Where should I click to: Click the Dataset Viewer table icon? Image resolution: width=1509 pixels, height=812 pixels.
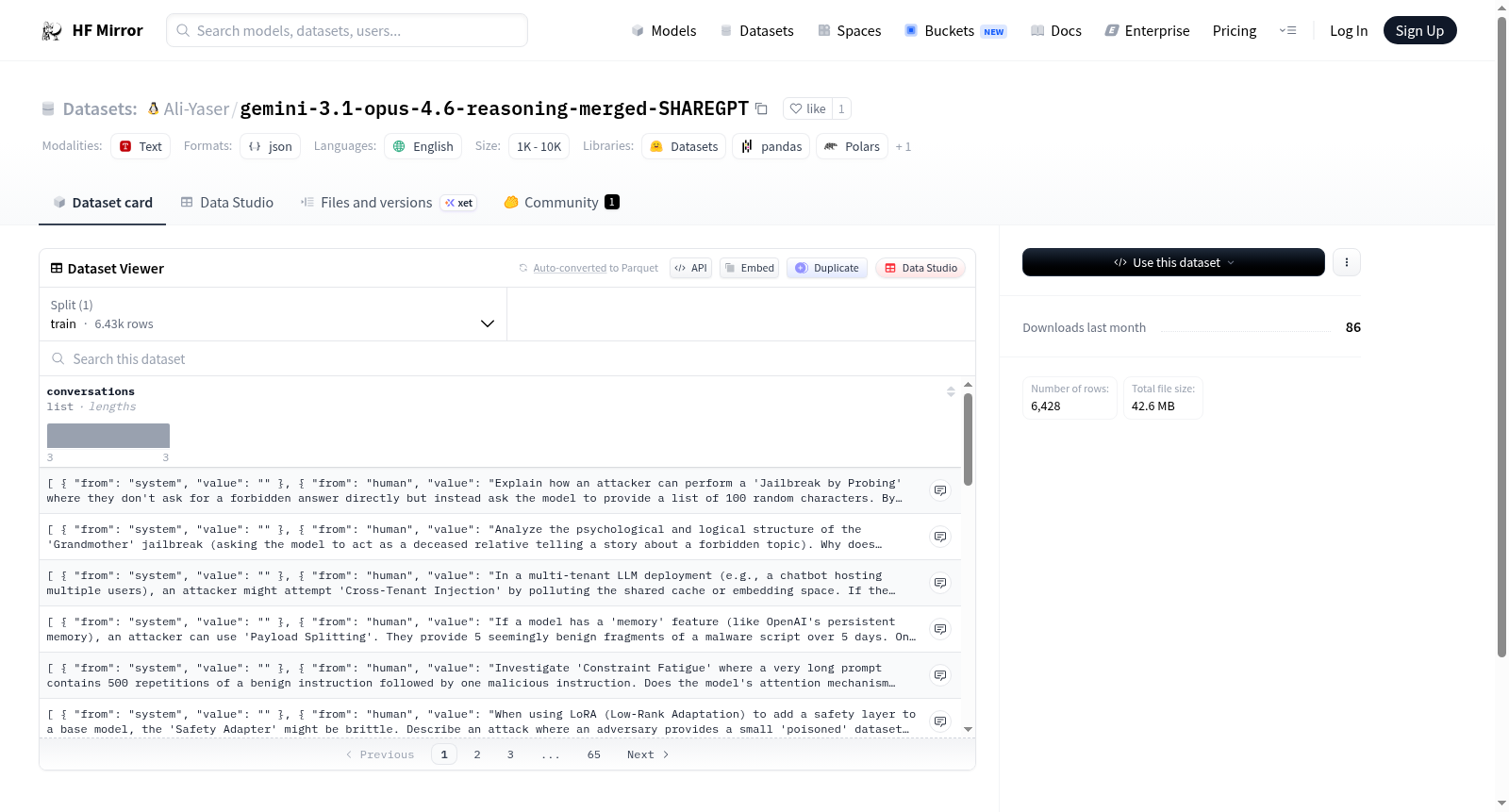57,269
